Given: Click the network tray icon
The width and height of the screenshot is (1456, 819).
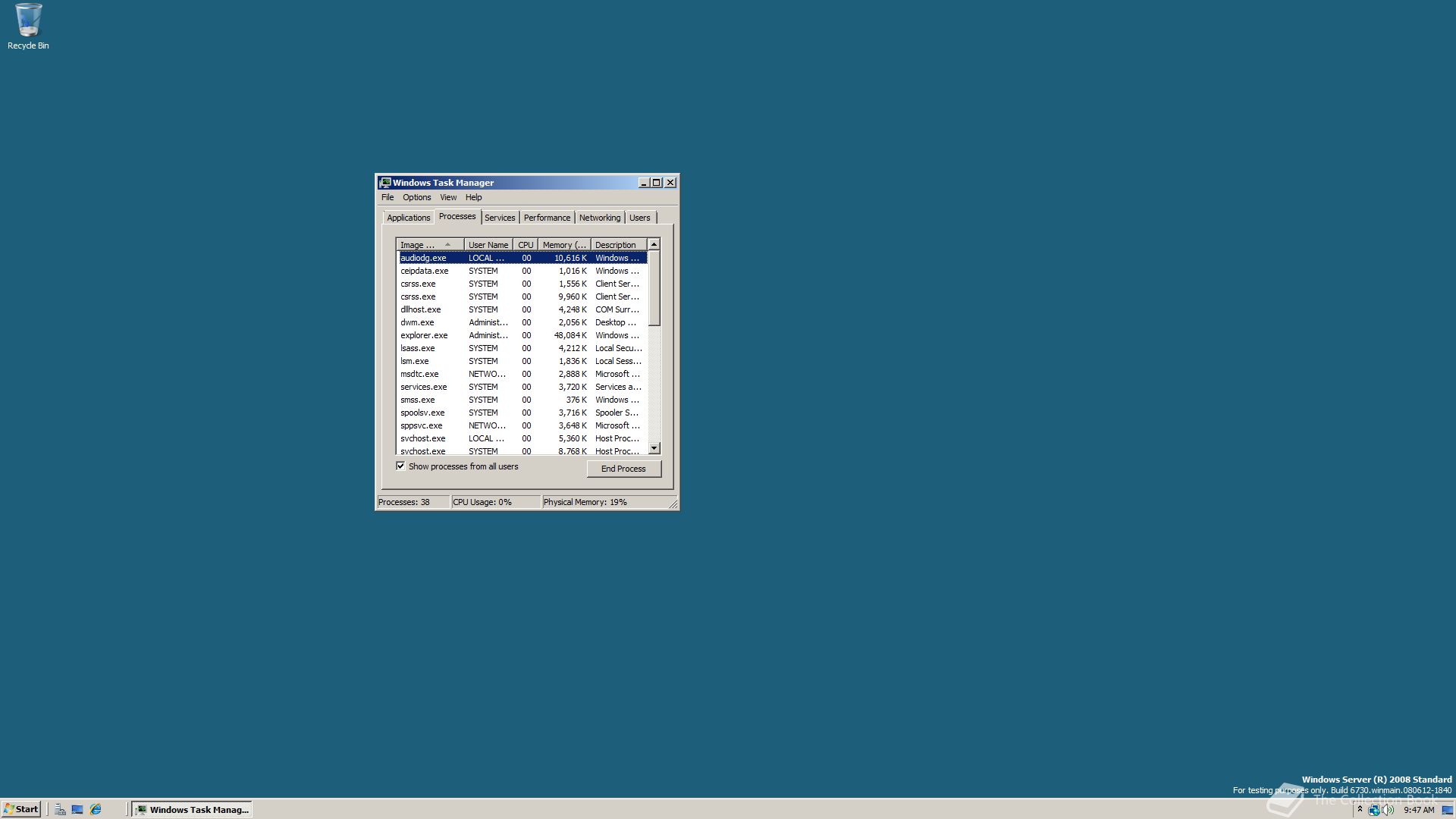Looking at the screenshot, I should click(1373, 810).
